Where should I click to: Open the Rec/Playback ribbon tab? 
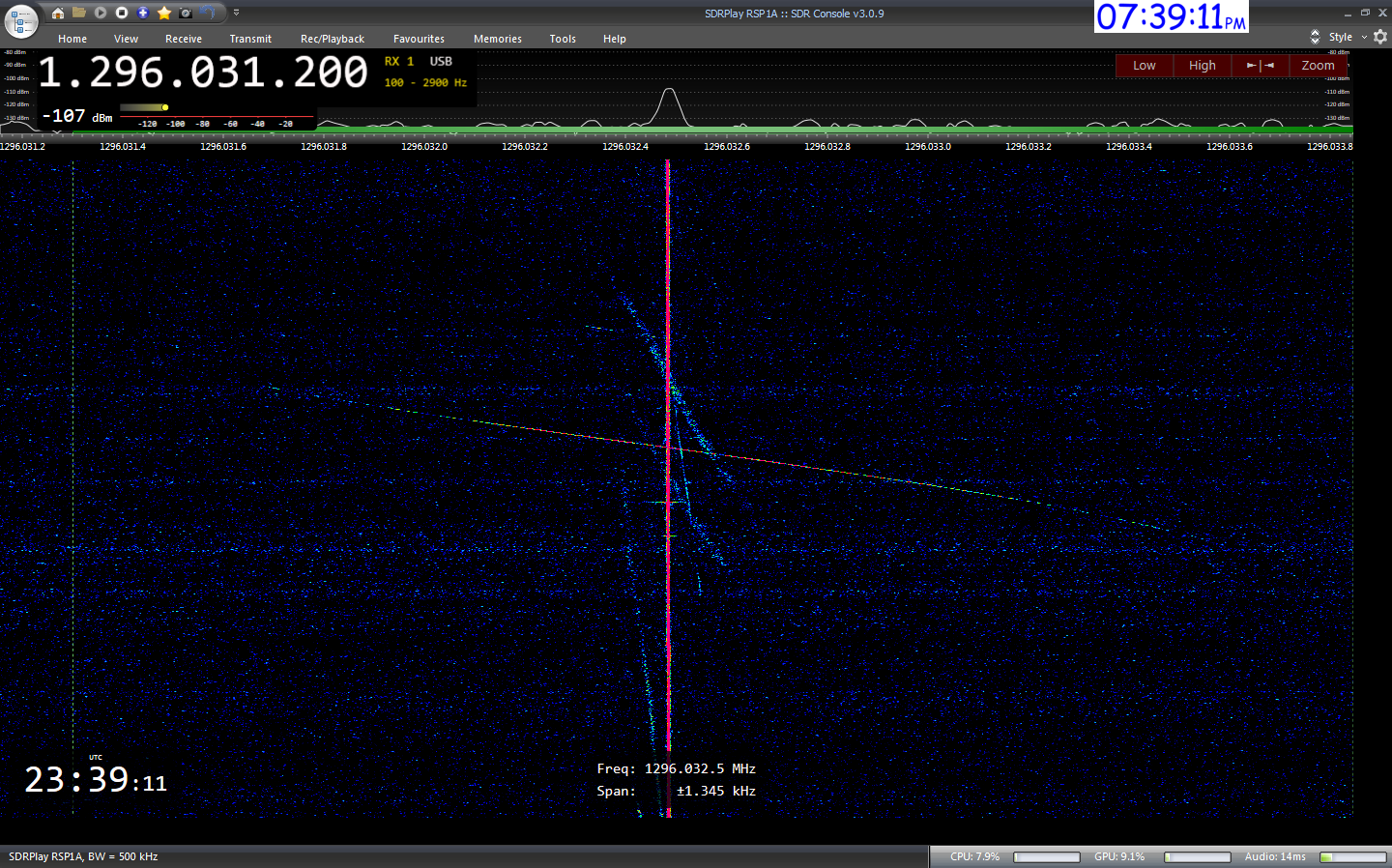click(x=333, y=39)
